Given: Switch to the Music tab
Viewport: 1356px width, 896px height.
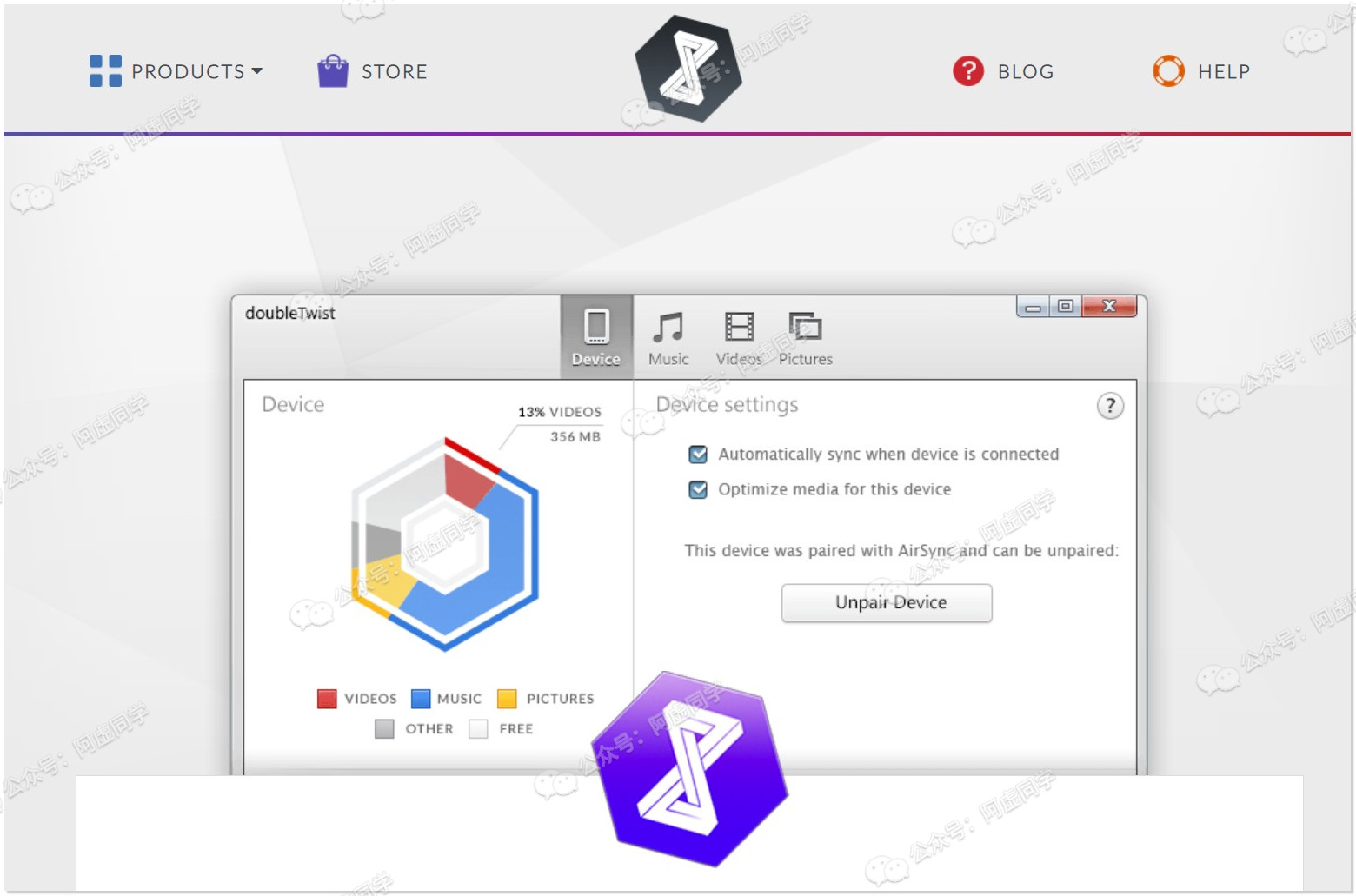Looking at the screenshot, I should pos(668,339).
